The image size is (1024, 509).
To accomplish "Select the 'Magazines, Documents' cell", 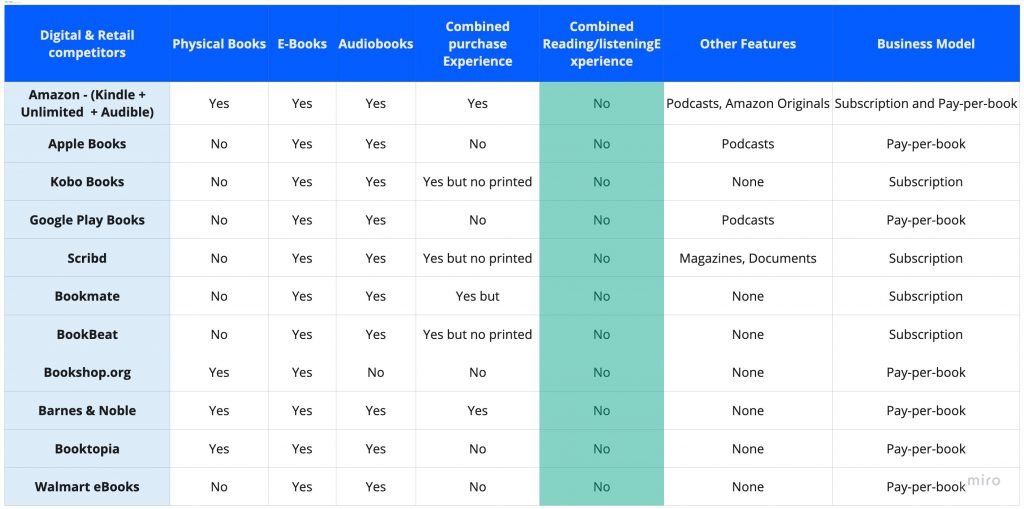I will tap(748, 258).
